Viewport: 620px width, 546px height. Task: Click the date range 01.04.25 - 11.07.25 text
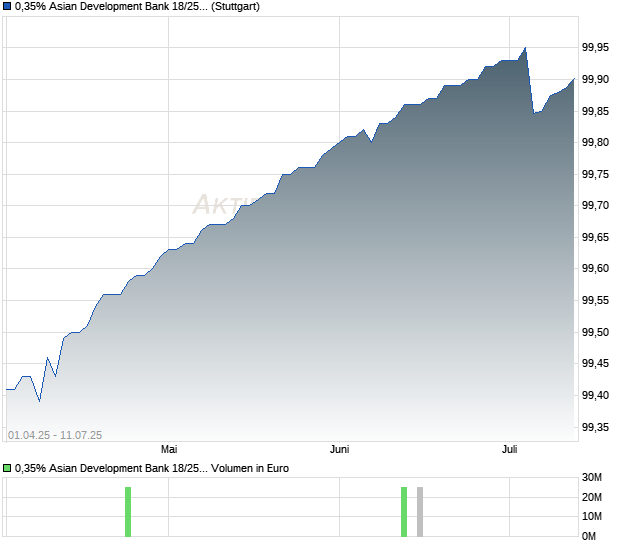pos(55,435)
